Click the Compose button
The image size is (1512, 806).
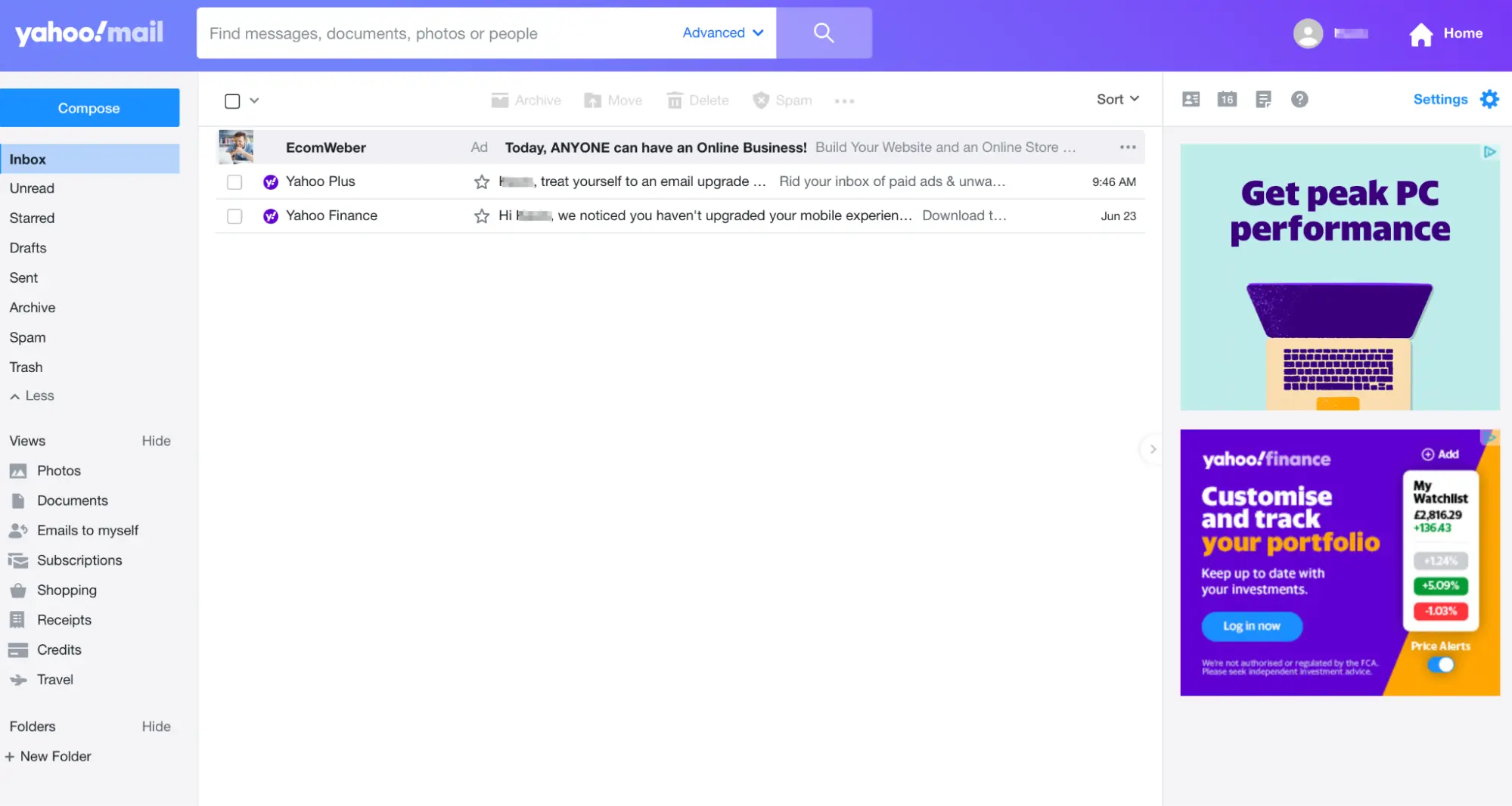89,107
